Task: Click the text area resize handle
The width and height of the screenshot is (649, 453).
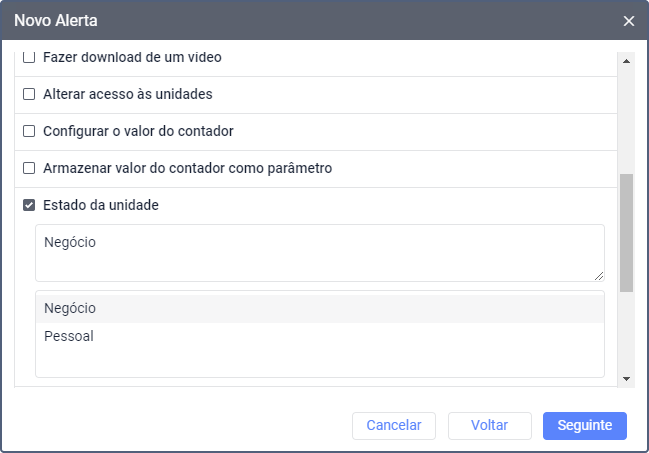Action: [599, 275]
